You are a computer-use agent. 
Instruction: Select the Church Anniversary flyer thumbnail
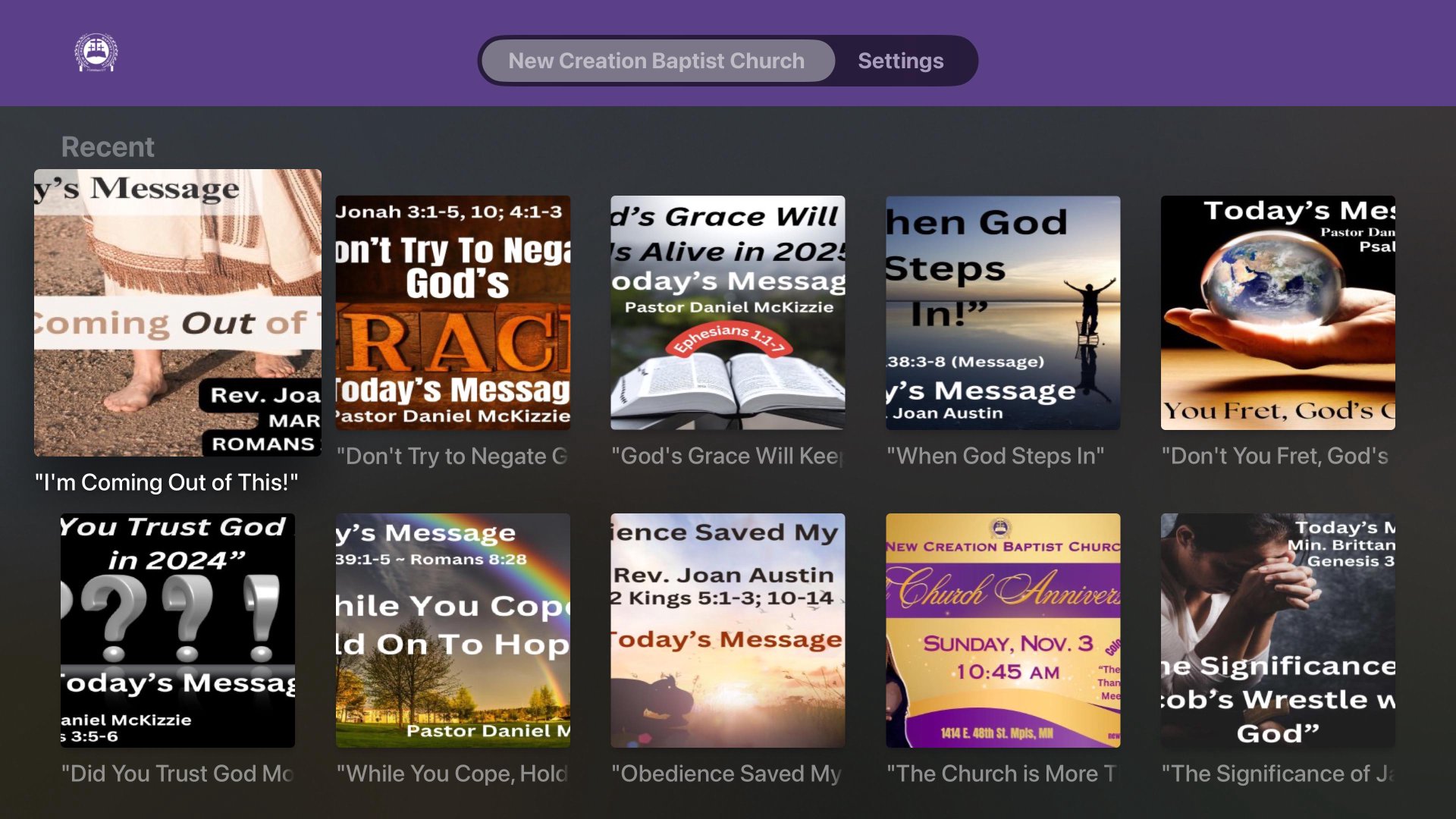(x=1003, y=630)
